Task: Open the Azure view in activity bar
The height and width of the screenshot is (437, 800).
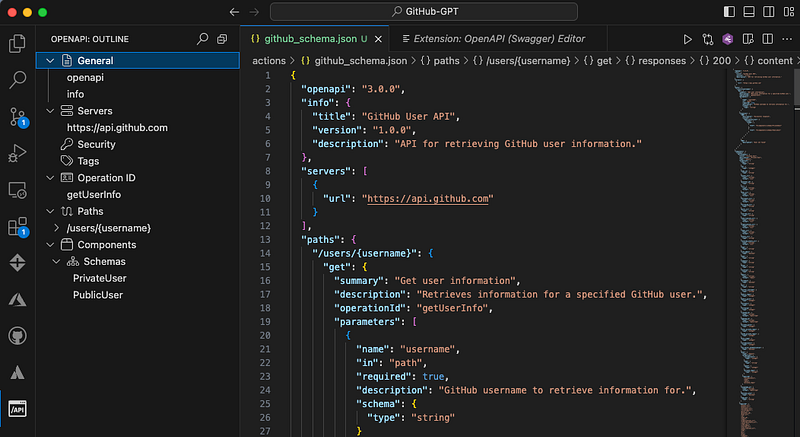Action: point(17,299)
